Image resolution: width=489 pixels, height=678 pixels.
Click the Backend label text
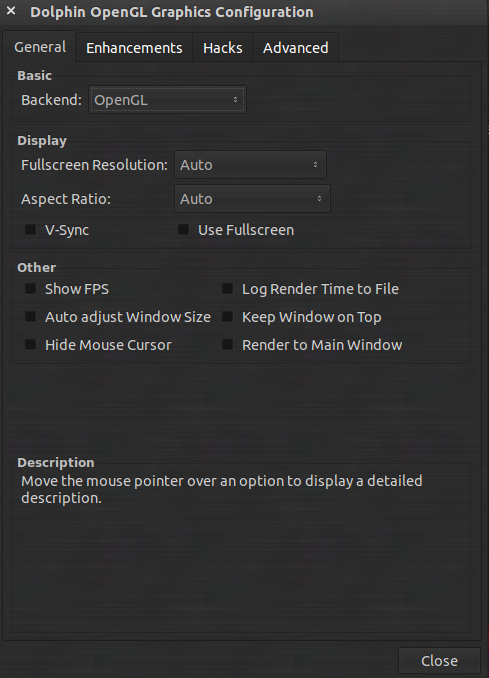pyautogui.click(x=51, y=100)
